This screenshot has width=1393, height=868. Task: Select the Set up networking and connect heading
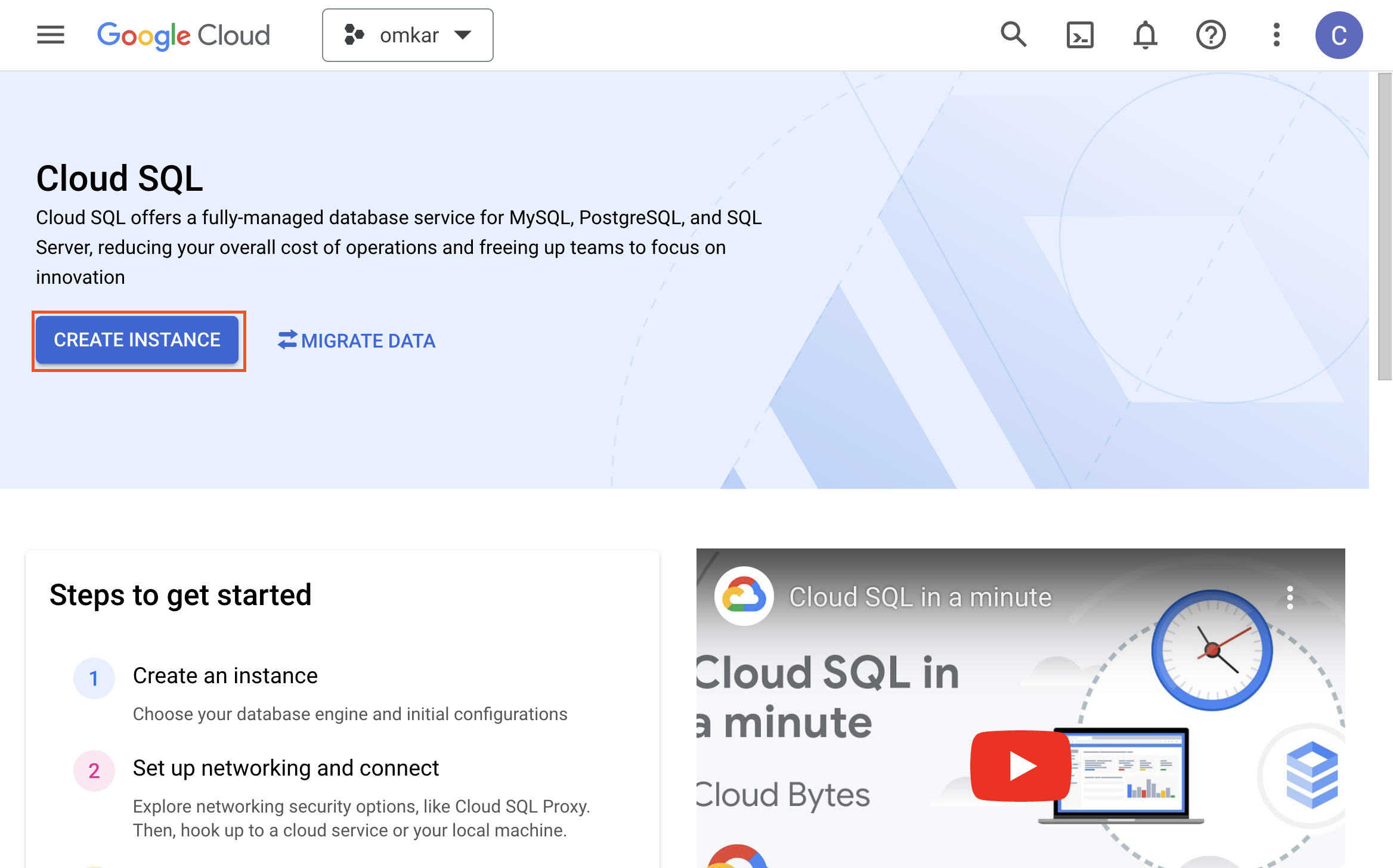click(x=286, y=768)
